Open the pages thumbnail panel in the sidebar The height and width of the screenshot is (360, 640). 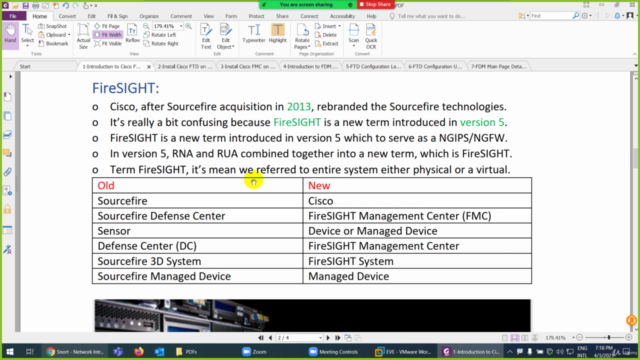point(8,116)
